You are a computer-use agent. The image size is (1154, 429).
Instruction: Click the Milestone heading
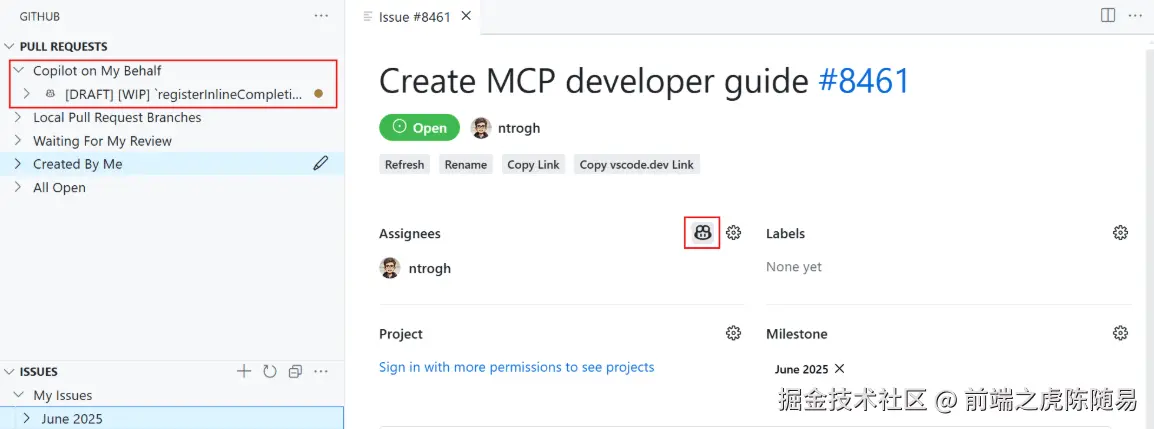(x=797, y=333)
